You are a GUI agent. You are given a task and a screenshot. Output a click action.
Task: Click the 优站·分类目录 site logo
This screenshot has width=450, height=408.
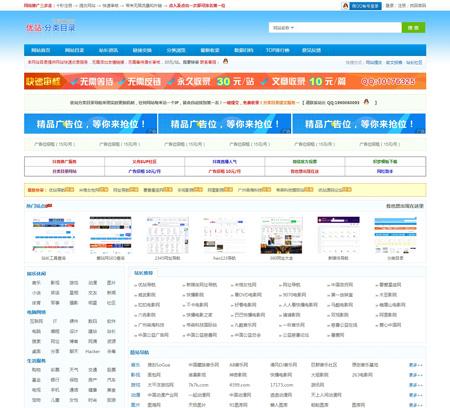(51, 27)
